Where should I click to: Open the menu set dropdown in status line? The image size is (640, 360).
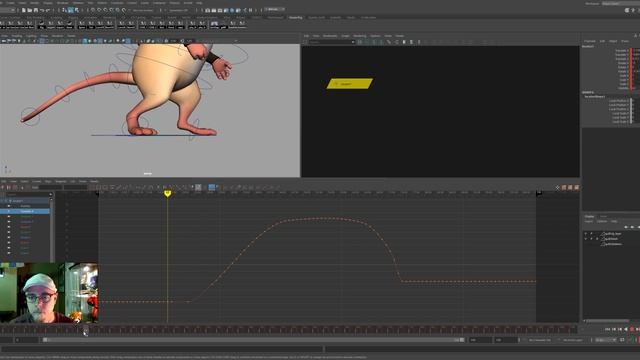(8, 10)
